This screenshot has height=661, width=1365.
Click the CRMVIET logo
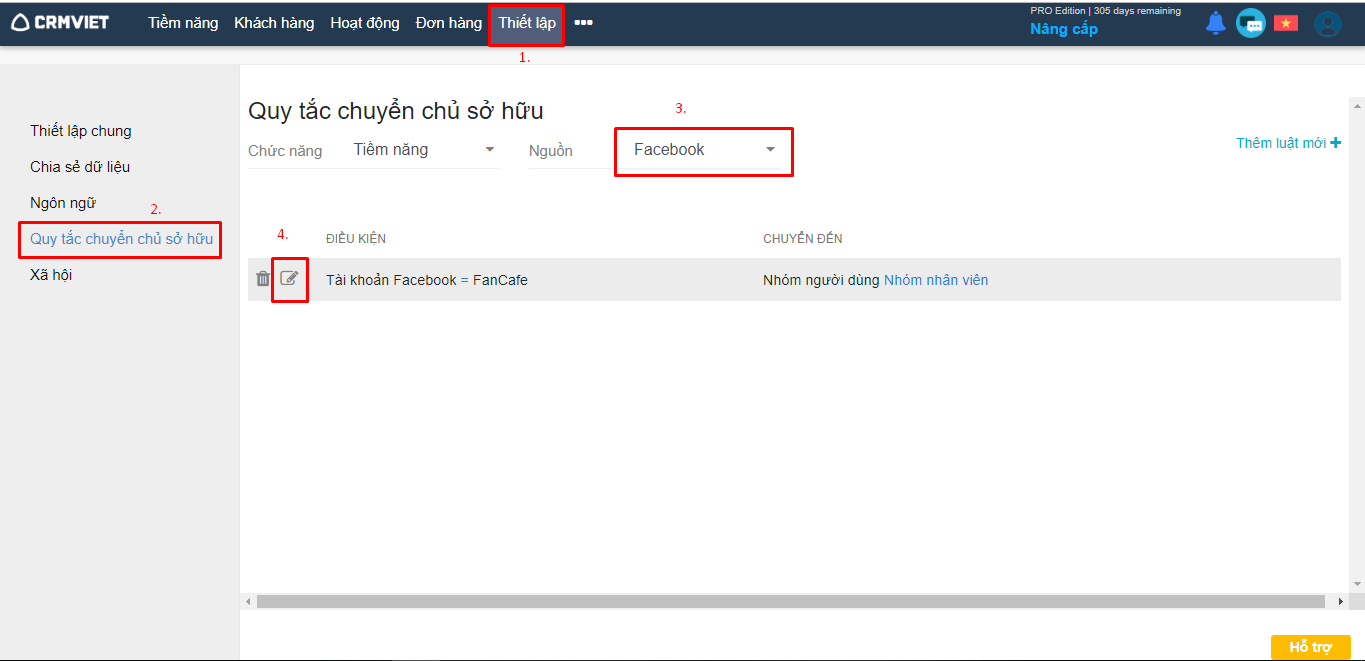click(x=60, y=22)
